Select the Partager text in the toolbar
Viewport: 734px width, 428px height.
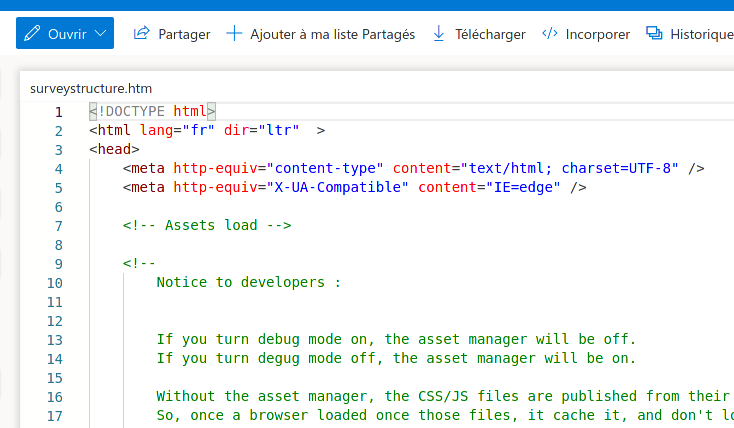pyautogui.click(x=184, y=34)
